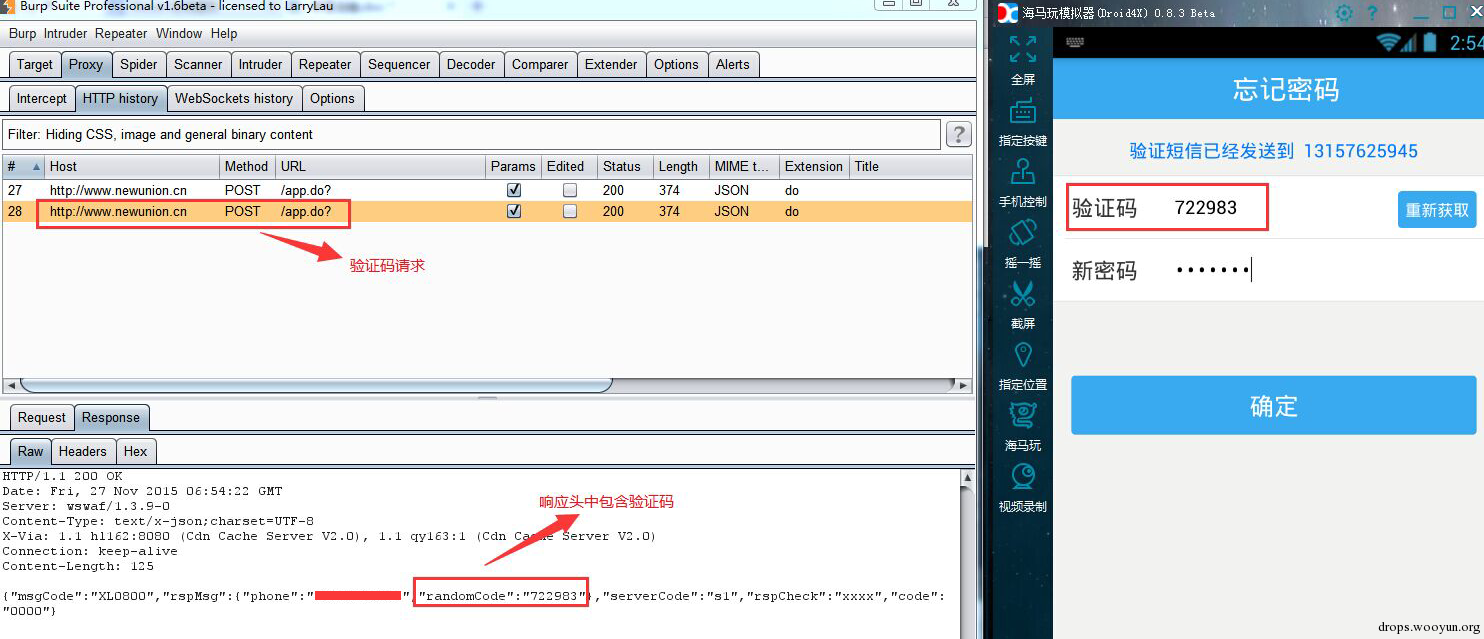Sort history by the # column arrow

point(36,166)
